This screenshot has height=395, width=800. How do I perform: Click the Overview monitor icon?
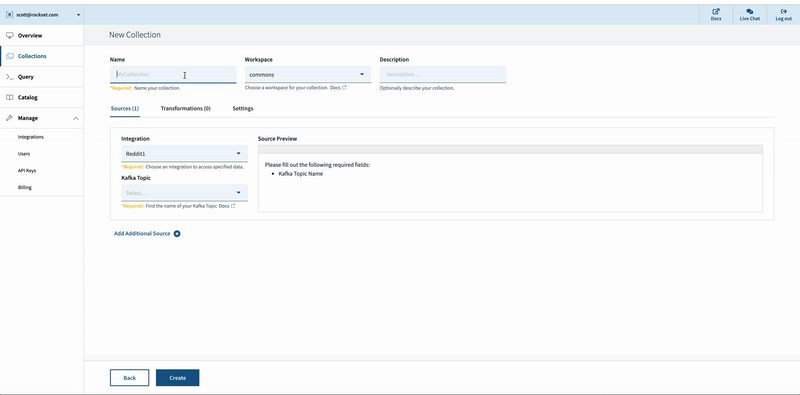(x=10, y=36)
